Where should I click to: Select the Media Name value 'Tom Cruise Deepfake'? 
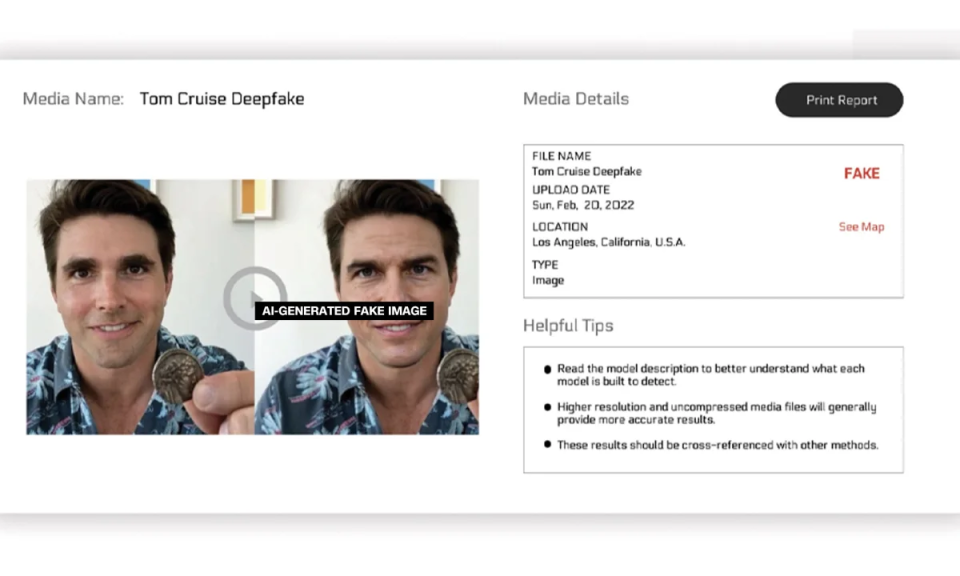coord(222,99)
